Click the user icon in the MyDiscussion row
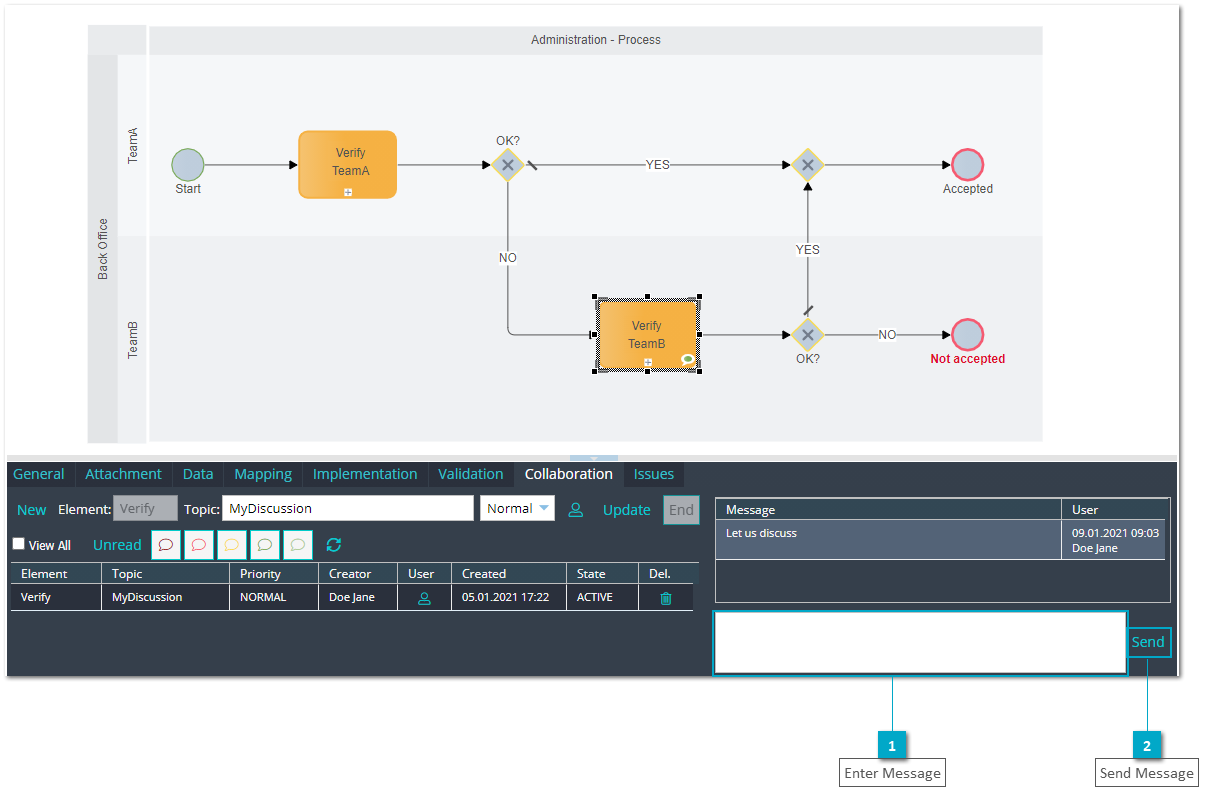The width and height of the screenshot is (1210, 799). click(x=424, y=598)
